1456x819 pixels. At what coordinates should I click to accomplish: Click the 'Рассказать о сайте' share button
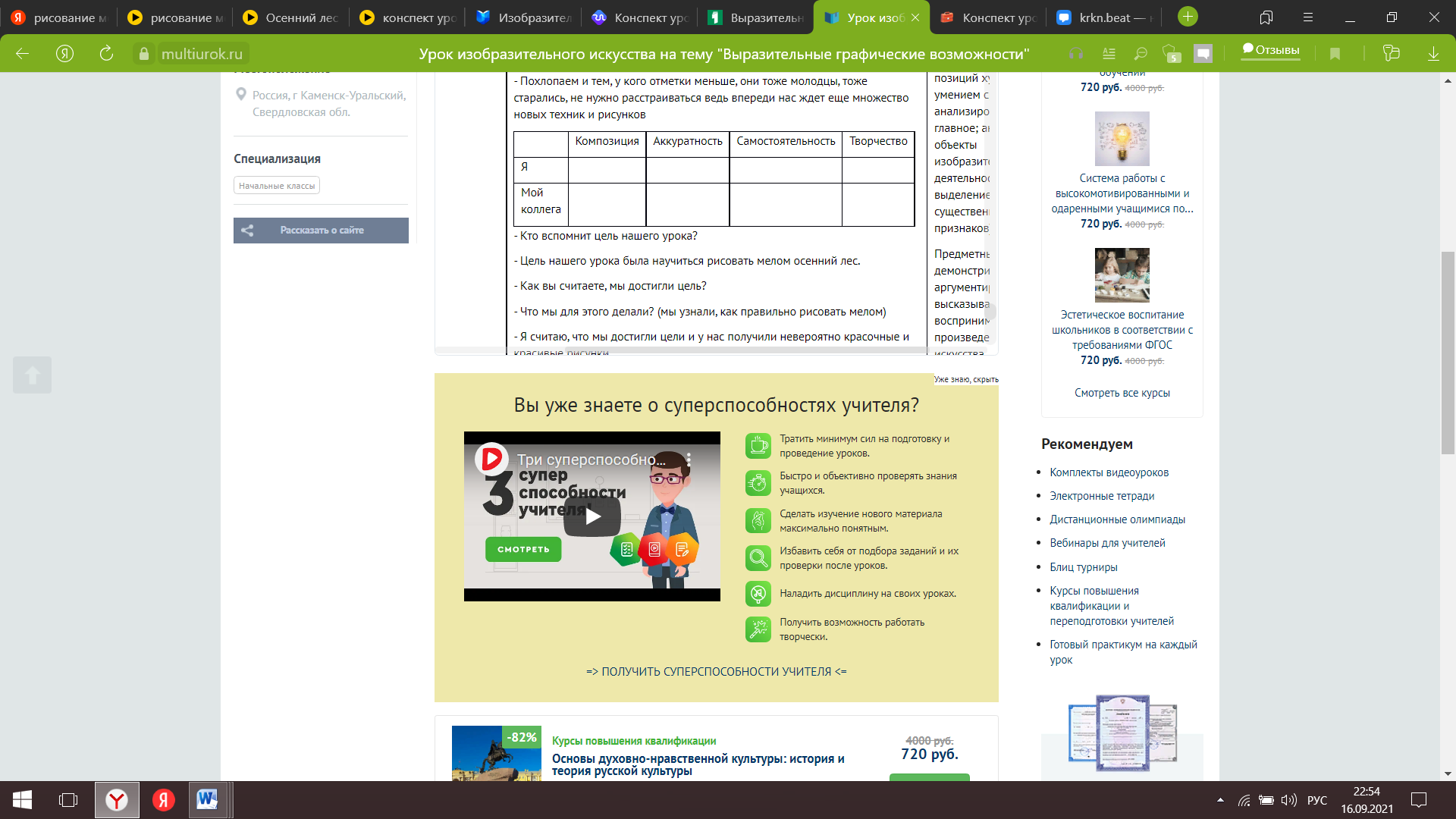click(321, 231)
